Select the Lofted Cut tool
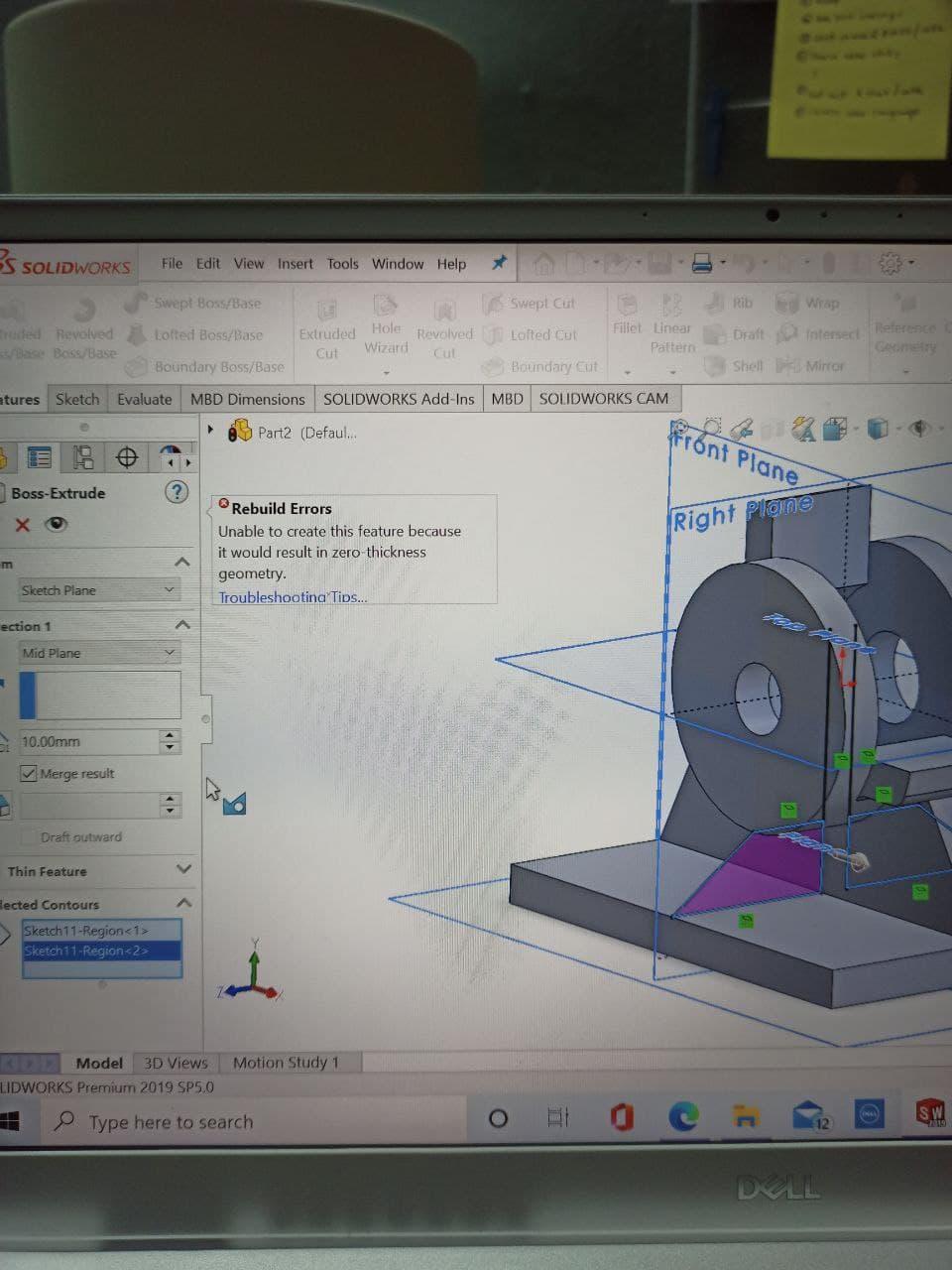This screenshot has height=1270, width=952. point(530,334)
